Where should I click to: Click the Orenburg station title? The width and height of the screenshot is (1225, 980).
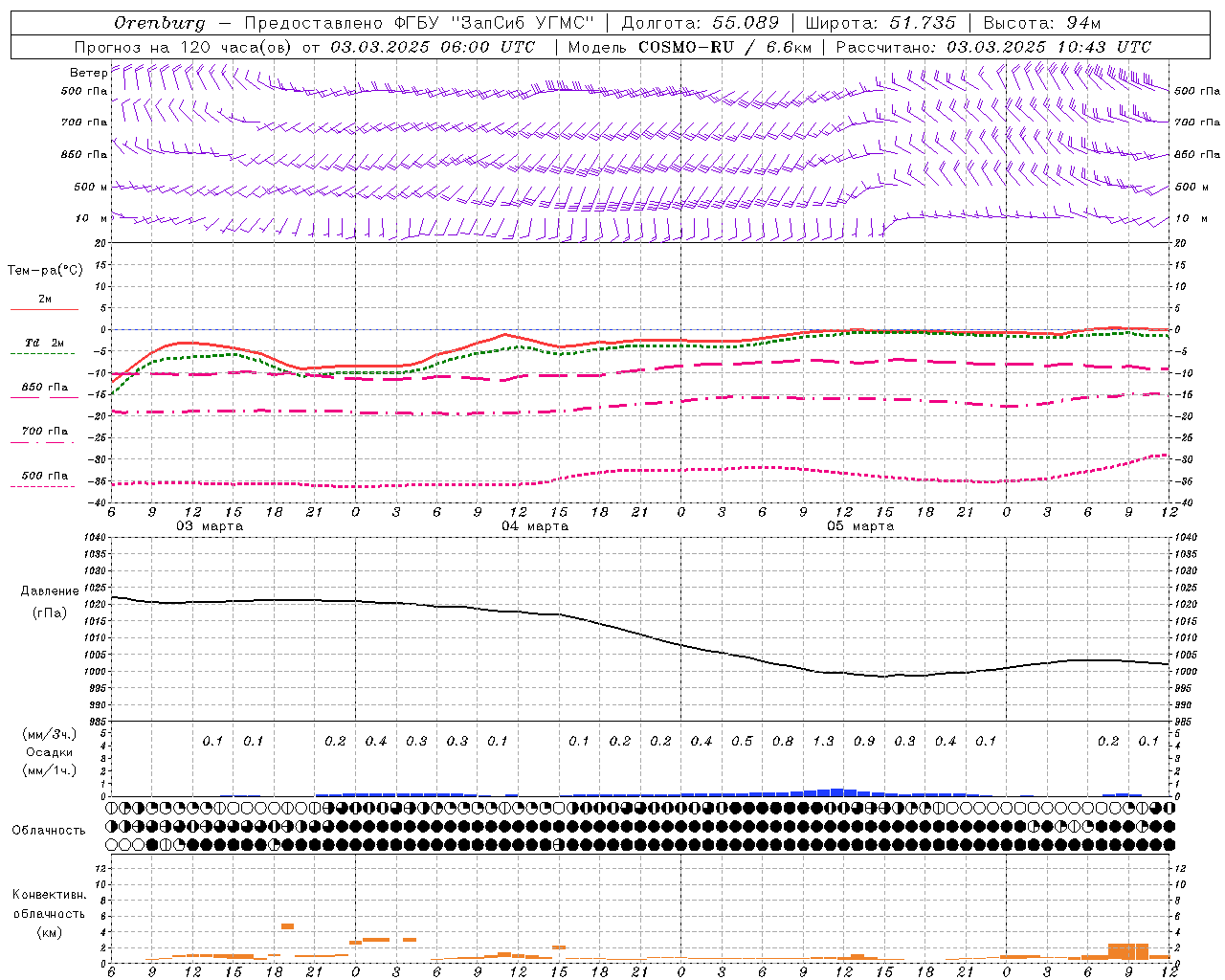point(159,23)
